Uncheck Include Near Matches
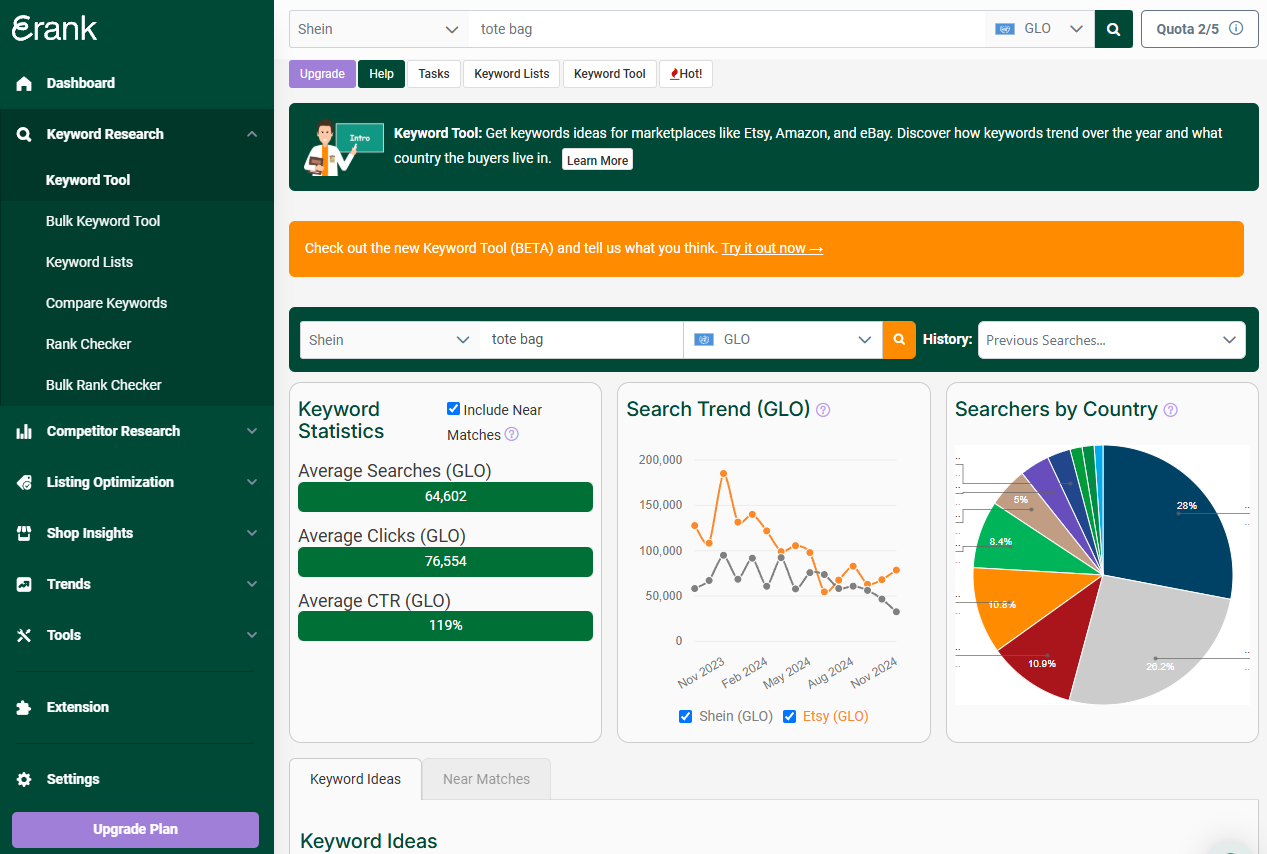 pyautogui.click(x=453, y=408)
